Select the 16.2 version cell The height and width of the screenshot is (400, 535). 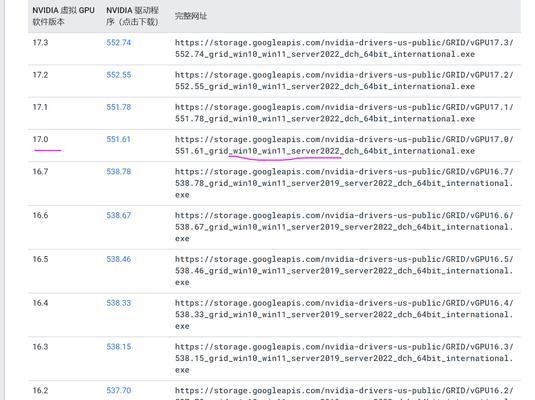coord(40,390)
